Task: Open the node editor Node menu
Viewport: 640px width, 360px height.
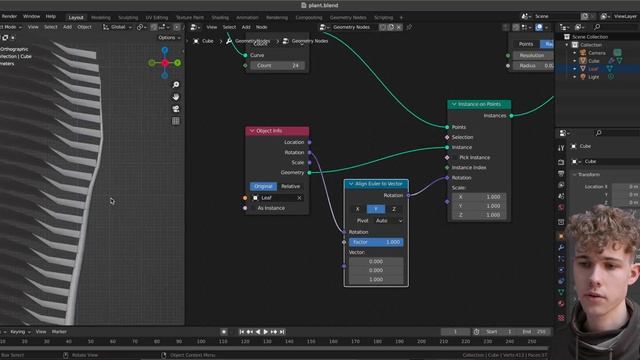Action: coord(261,27)
